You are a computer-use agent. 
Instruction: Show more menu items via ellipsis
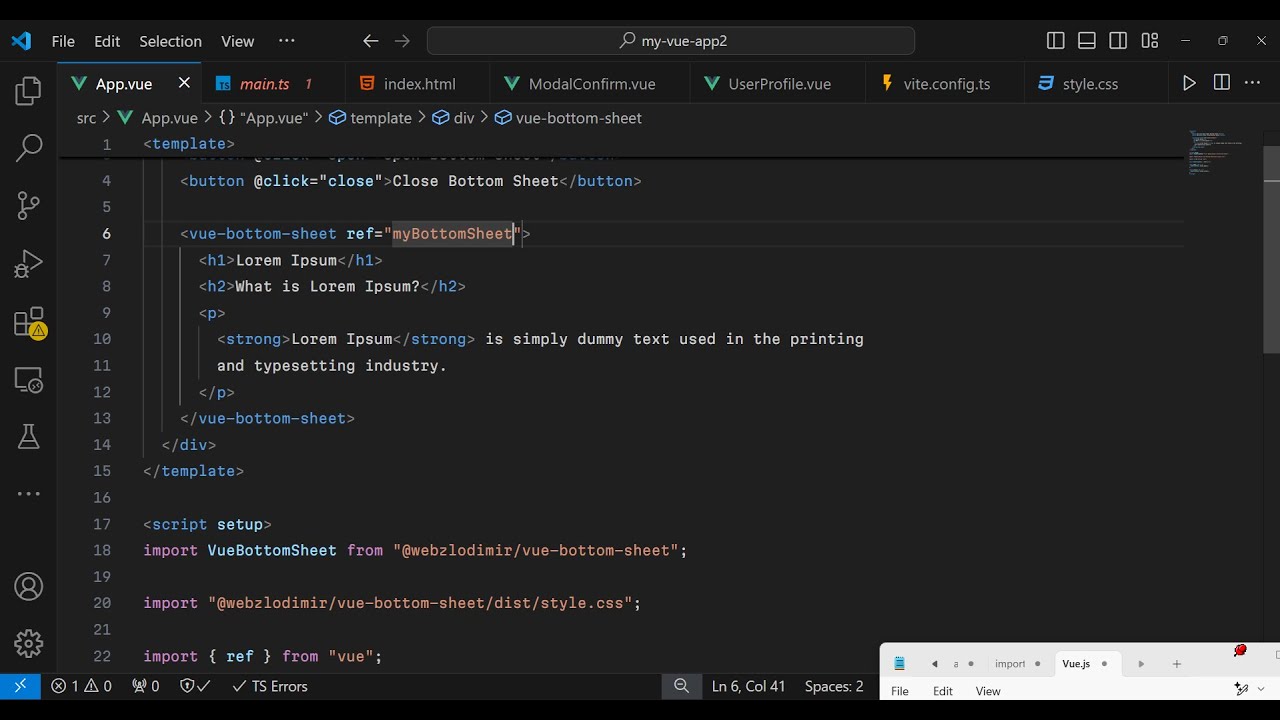point(287,41)
